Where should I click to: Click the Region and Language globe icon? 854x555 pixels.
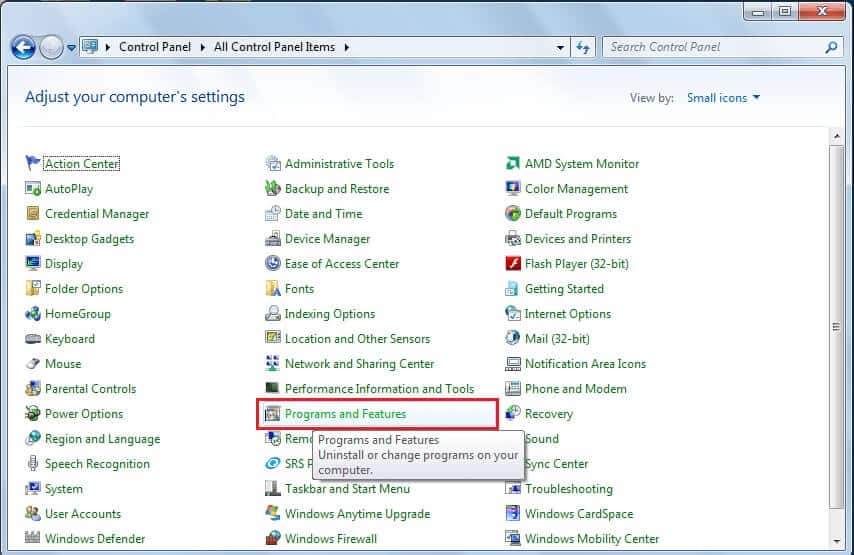pyautogui.click(x=33, y=438)
